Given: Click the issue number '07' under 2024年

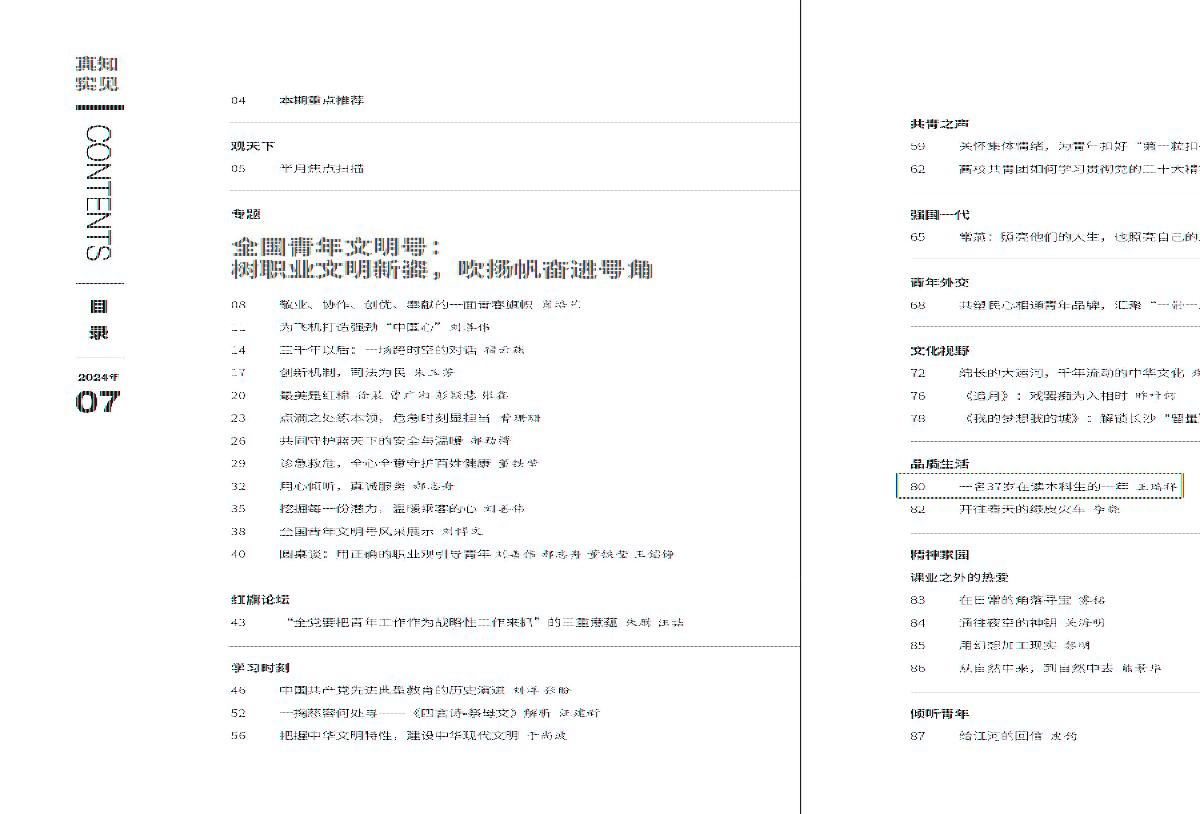Looking at the screenshot, I should click(98, 403).
